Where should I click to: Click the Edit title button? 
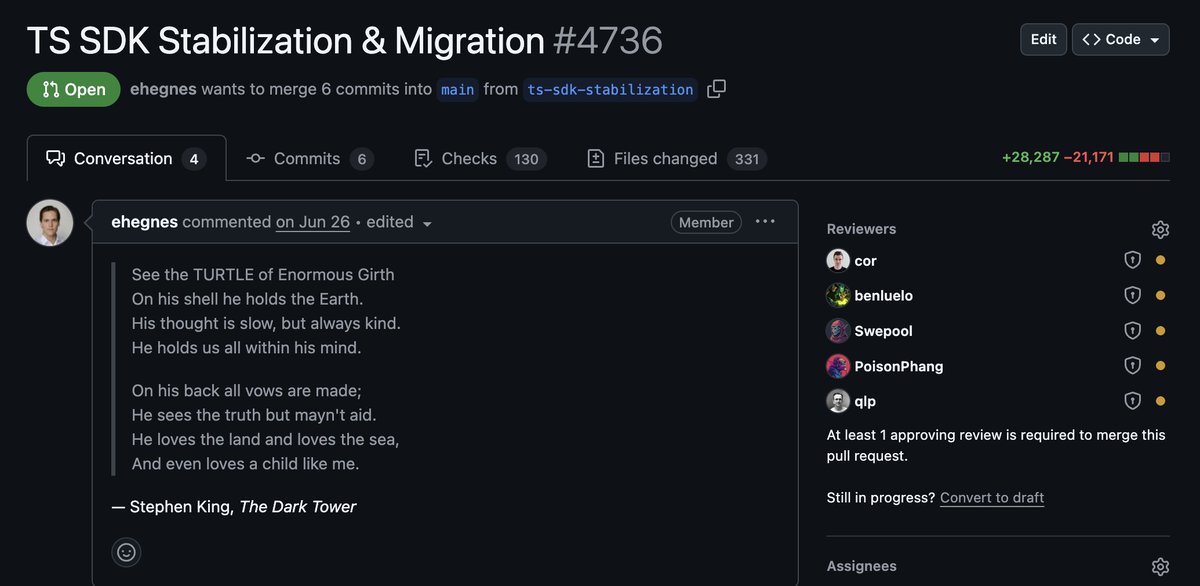pyautogui.click(x=1043, y=39)
